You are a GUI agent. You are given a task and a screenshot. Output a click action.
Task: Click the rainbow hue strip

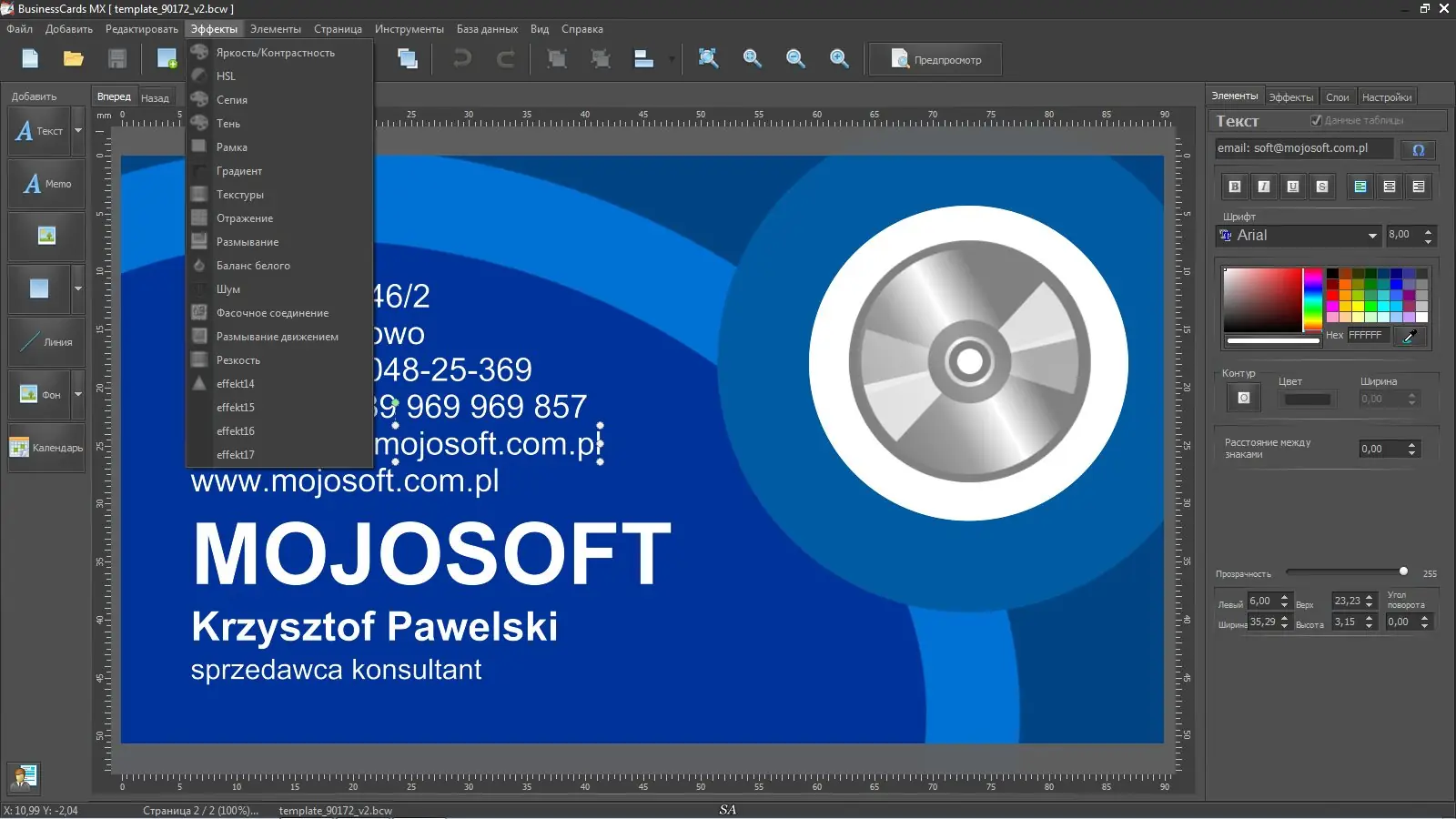[1312, 299]
